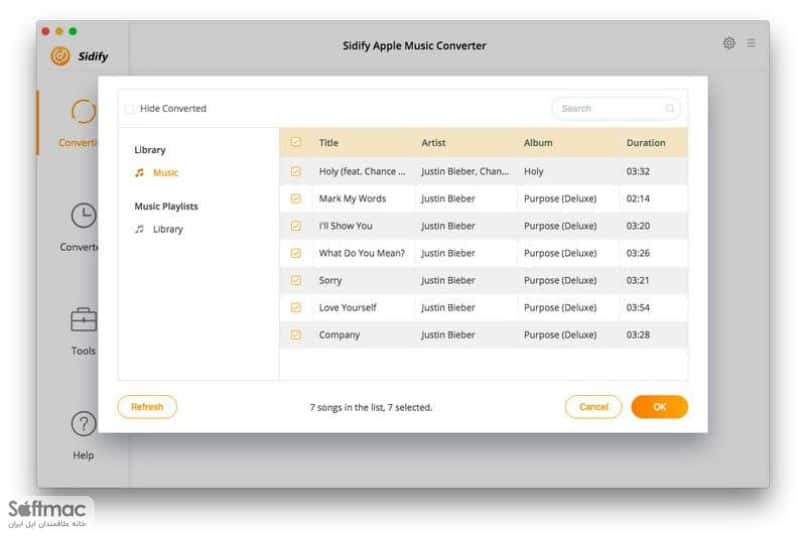The height and width of the screenshot is (540, 806).
Task: Select the song title Company
Action: pyautogui.click(x=339, y=335)
